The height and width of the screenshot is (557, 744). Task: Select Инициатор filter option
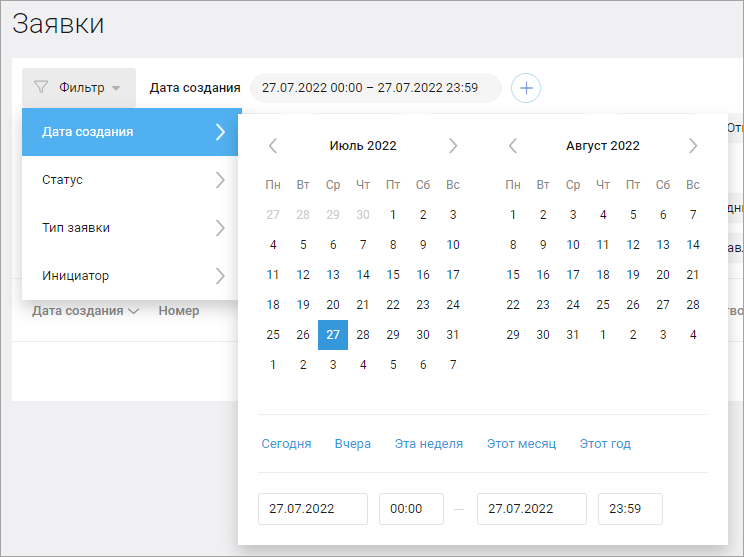tap(130, 276)
